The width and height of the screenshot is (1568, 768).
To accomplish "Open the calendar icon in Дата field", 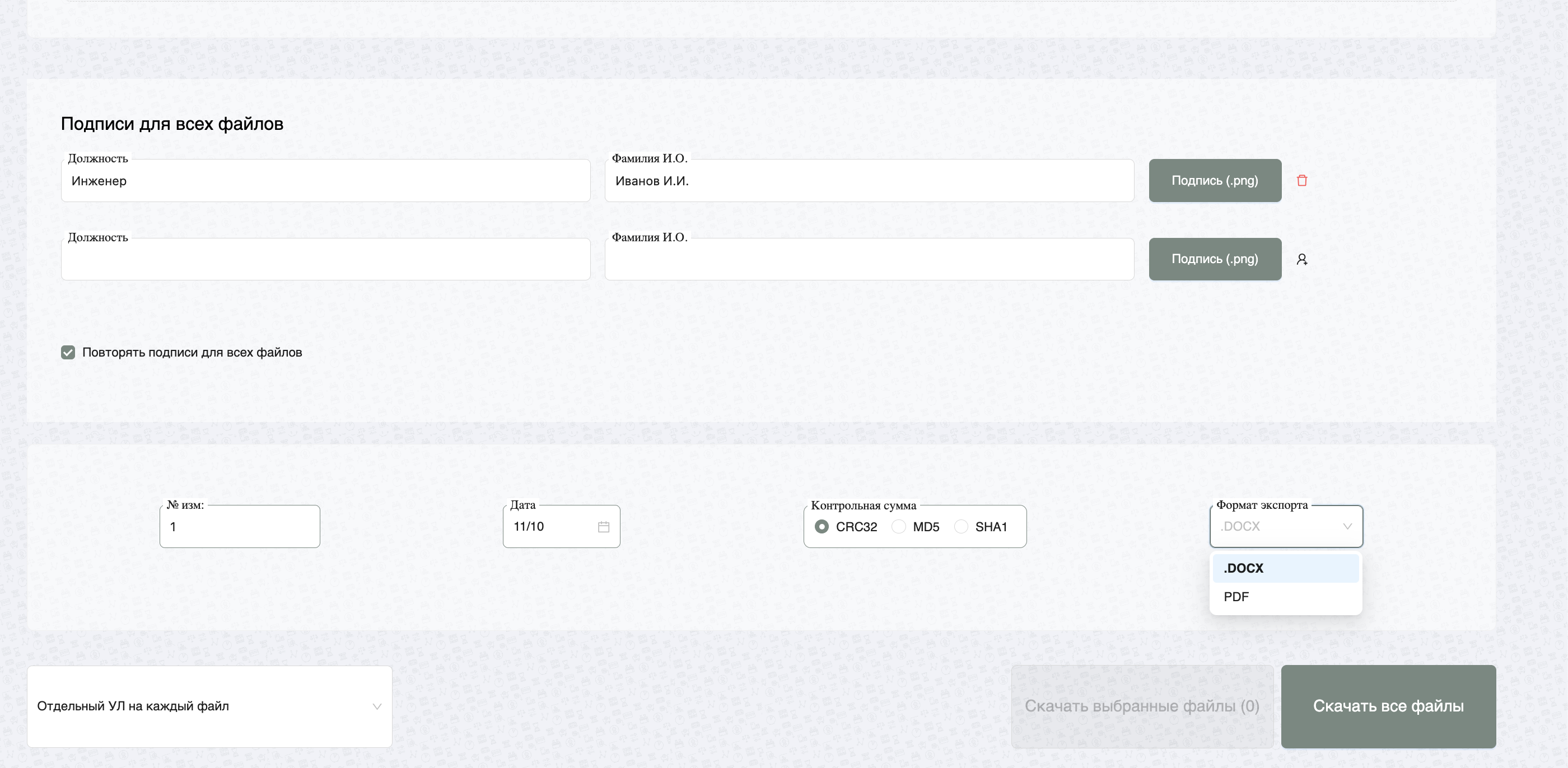I will click(x=603, y=527).
